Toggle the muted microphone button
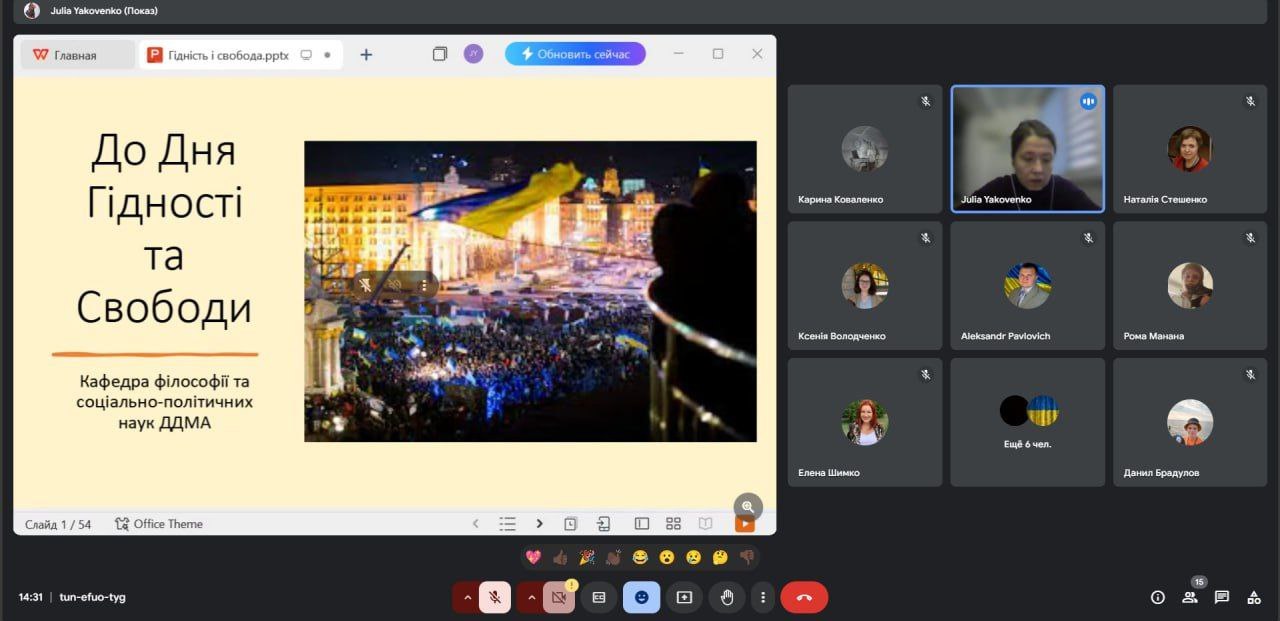 (x=494, y=597)
